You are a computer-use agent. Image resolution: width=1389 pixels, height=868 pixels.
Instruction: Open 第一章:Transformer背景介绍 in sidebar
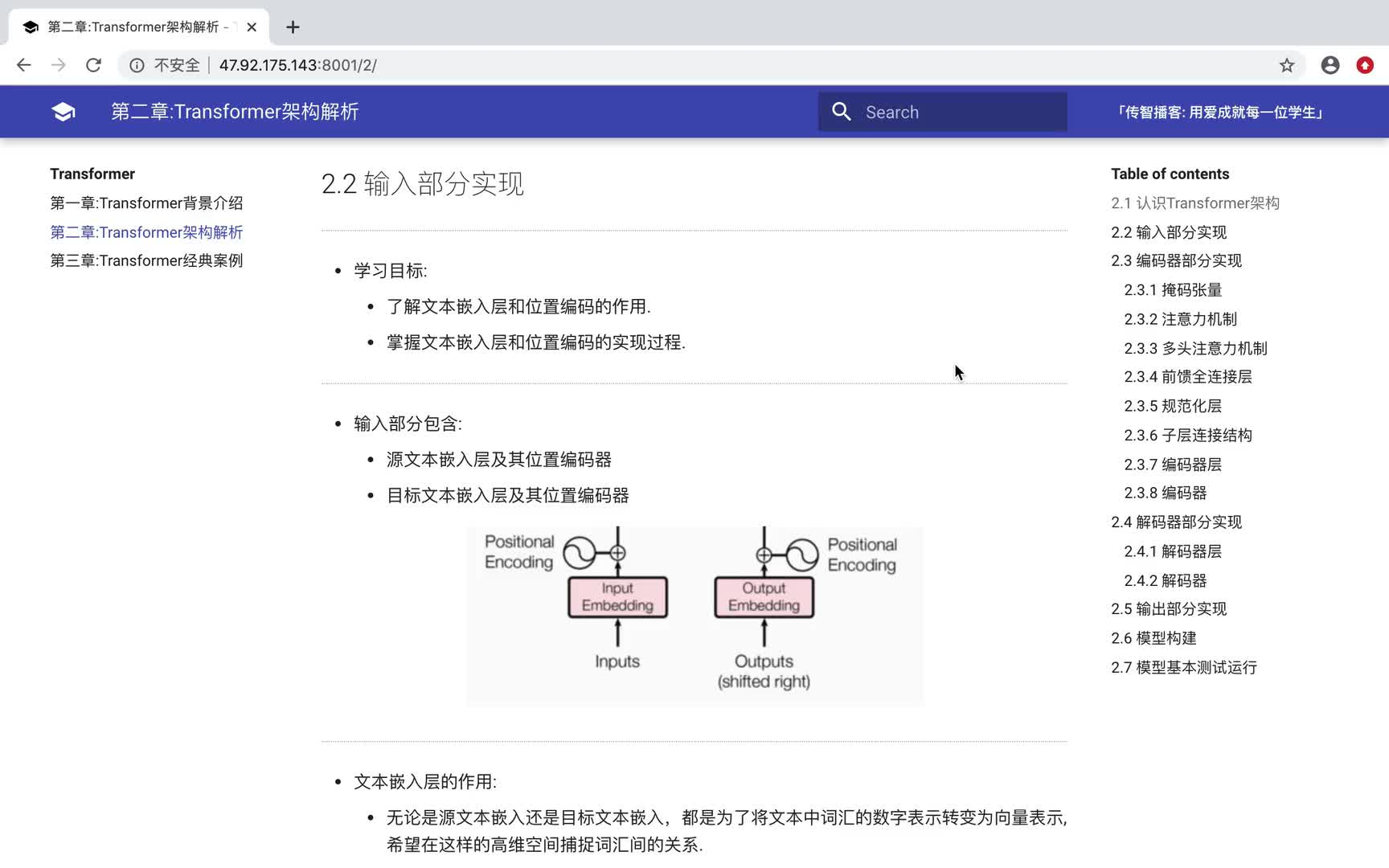point(146,203)
